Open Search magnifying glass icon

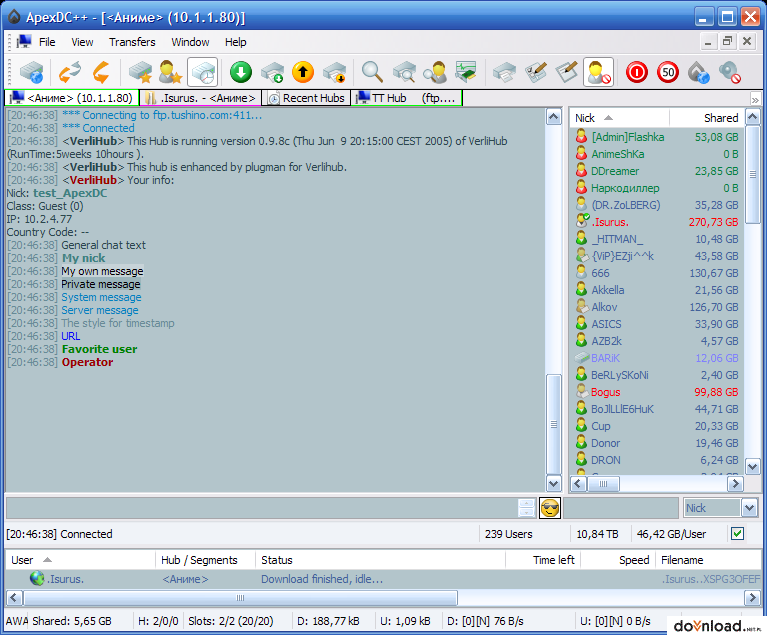click(x=372, y=72)
